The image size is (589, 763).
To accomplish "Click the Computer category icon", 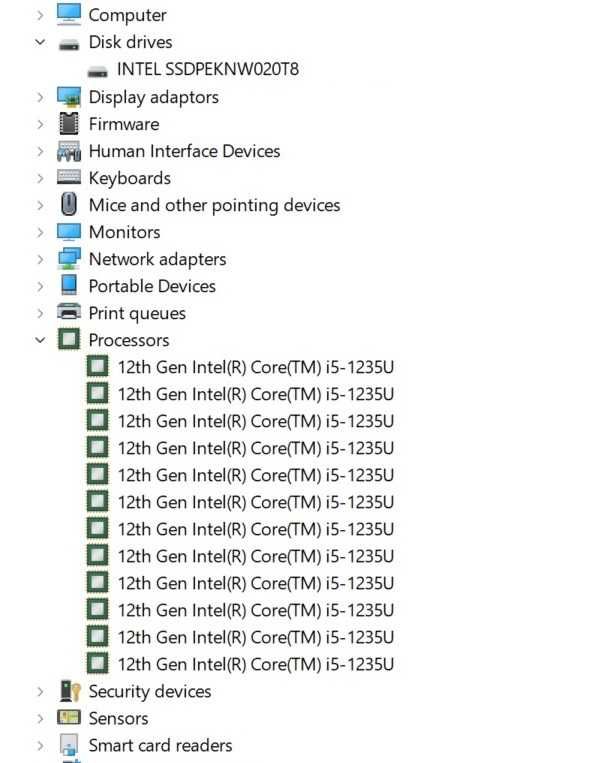I will pos(69,14).
